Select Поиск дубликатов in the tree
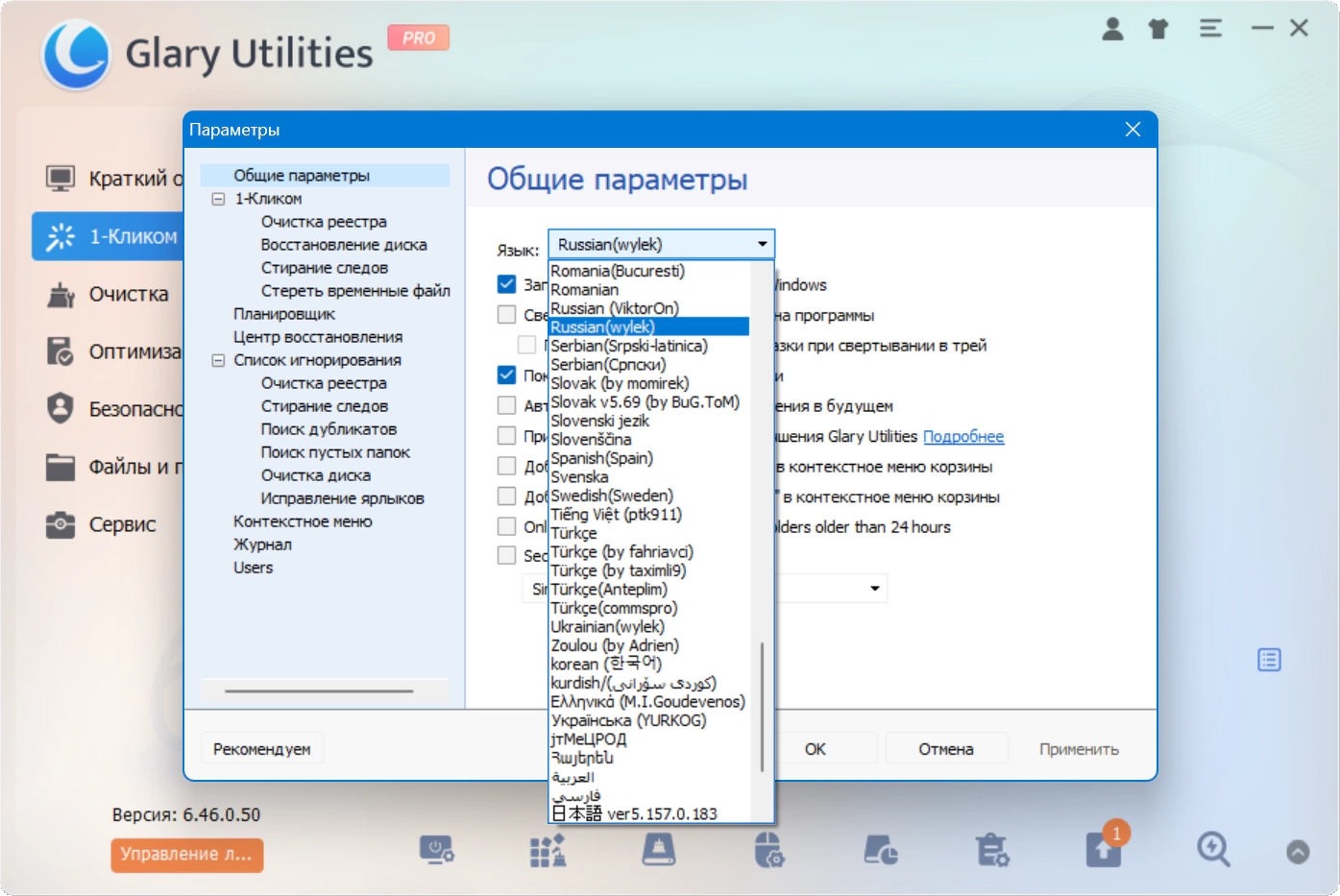Image resolution: width=1340 pixels, height=896 pixels. 329,429
